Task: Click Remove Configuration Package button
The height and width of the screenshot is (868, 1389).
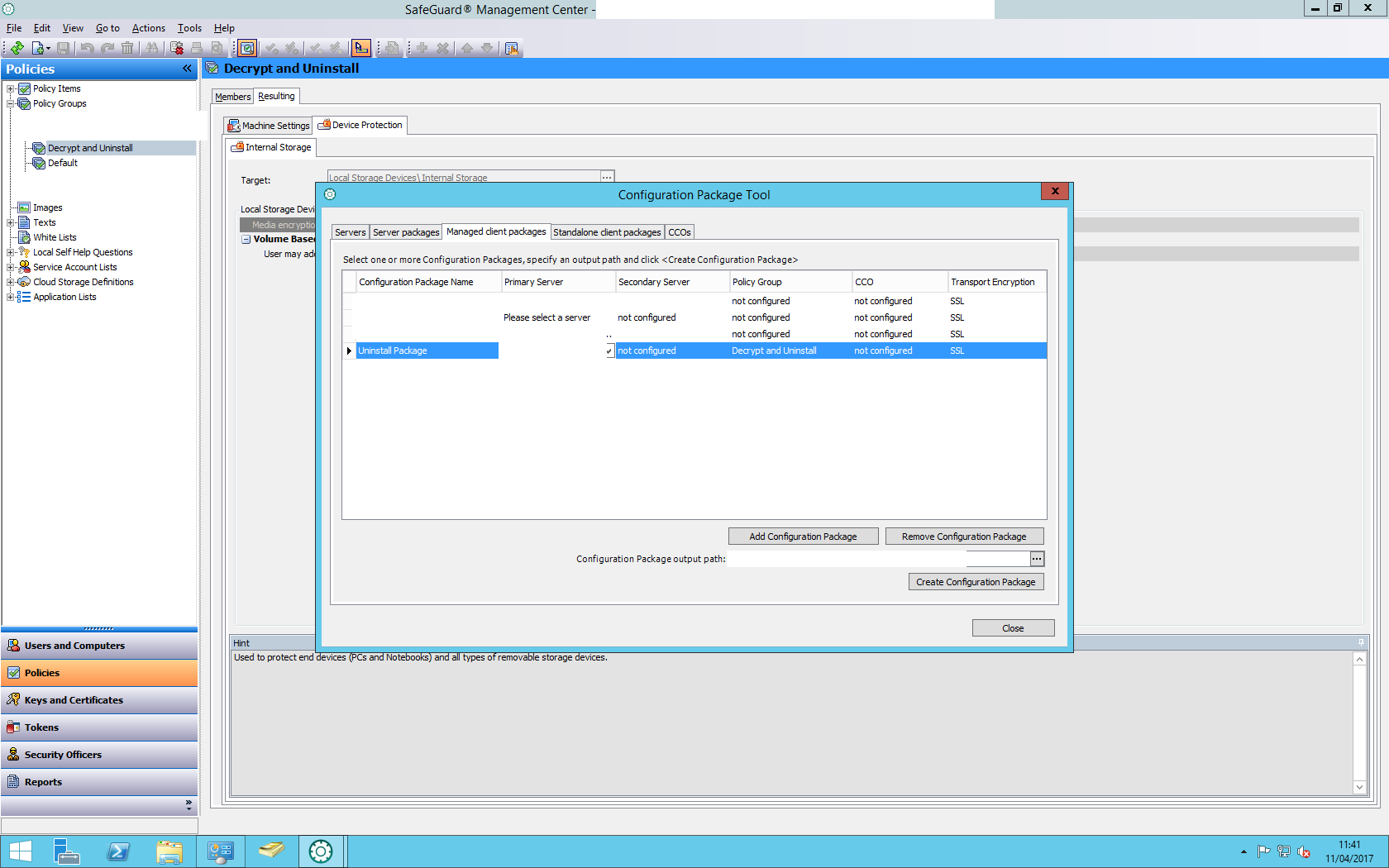Action: point(964,537)
